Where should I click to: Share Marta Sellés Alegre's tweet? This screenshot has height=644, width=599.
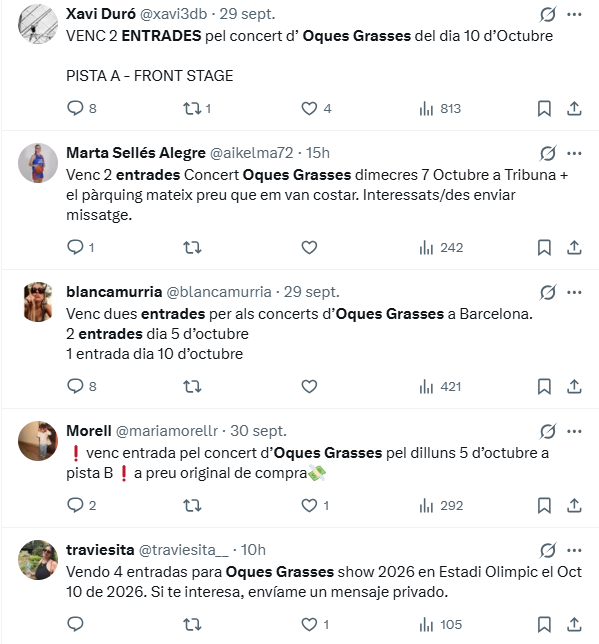coord(574,248)
